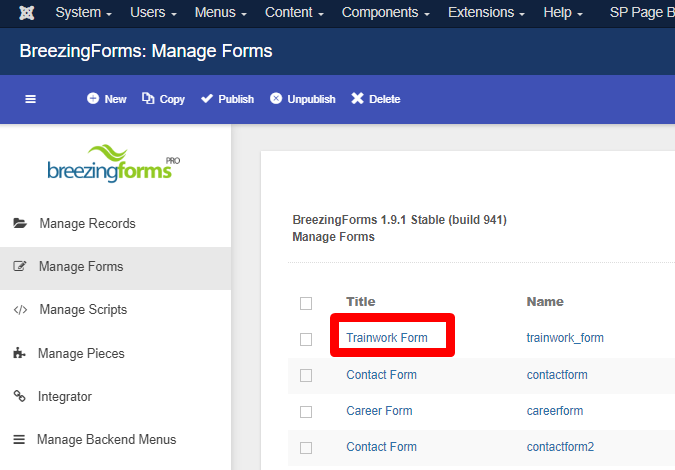Screen dimensions: 675x470
Task: Click the New plus icon
Action: click(93, 99)
